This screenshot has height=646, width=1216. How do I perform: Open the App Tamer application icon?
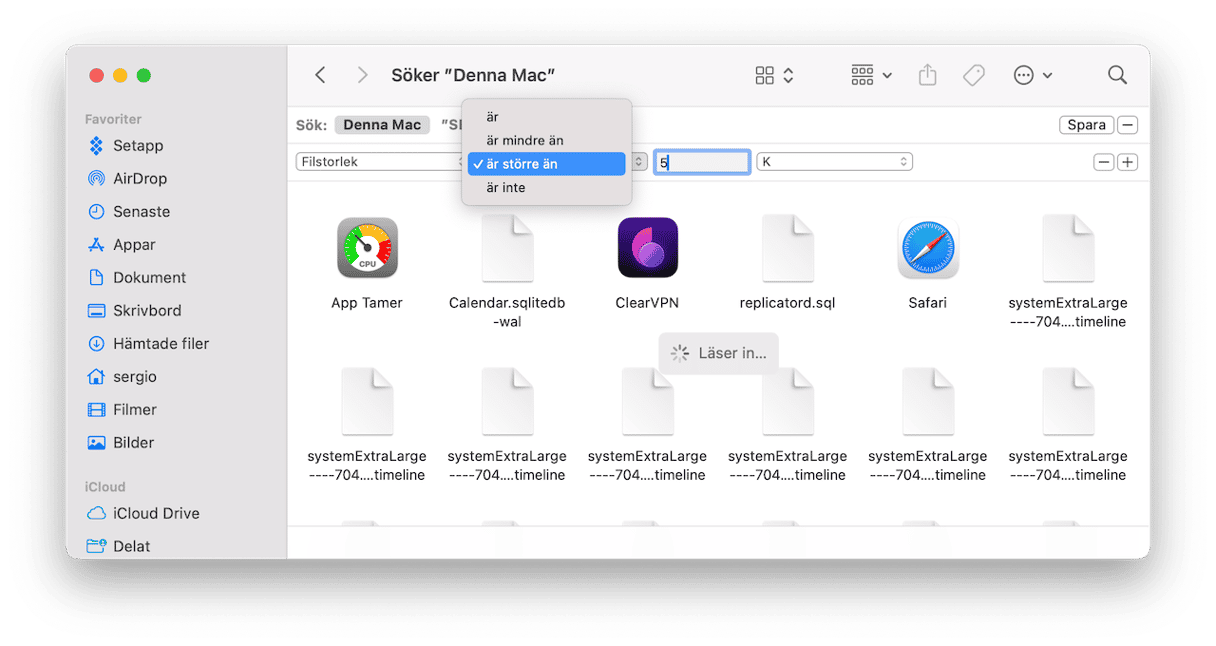pyautogui.click(x=367, y=248)
